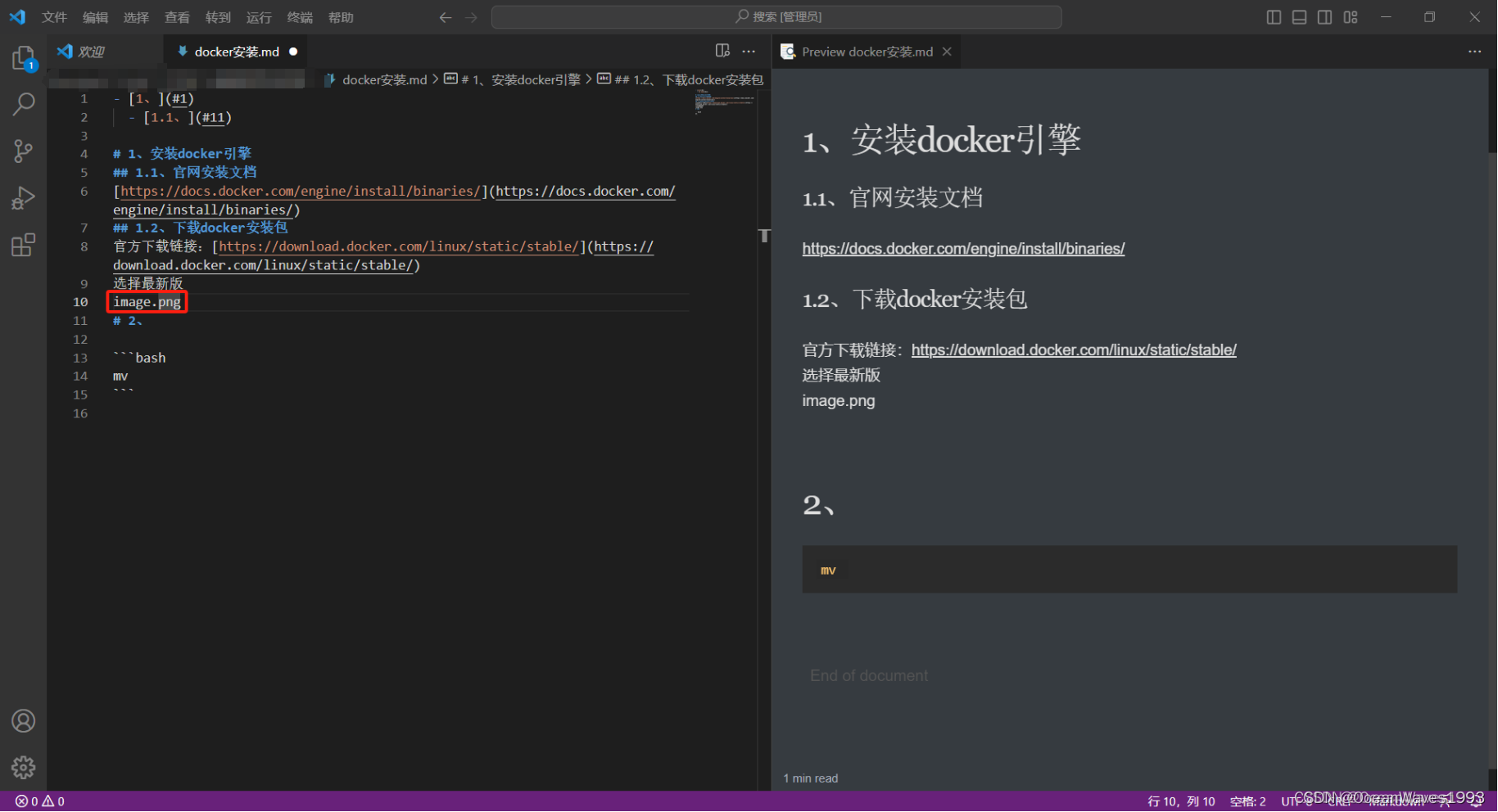Image resolution: width=1498 pixels, height=812 pixels.
Task: Click heading # 1、安装docker引擎 in editor
Action: [182, 154]
